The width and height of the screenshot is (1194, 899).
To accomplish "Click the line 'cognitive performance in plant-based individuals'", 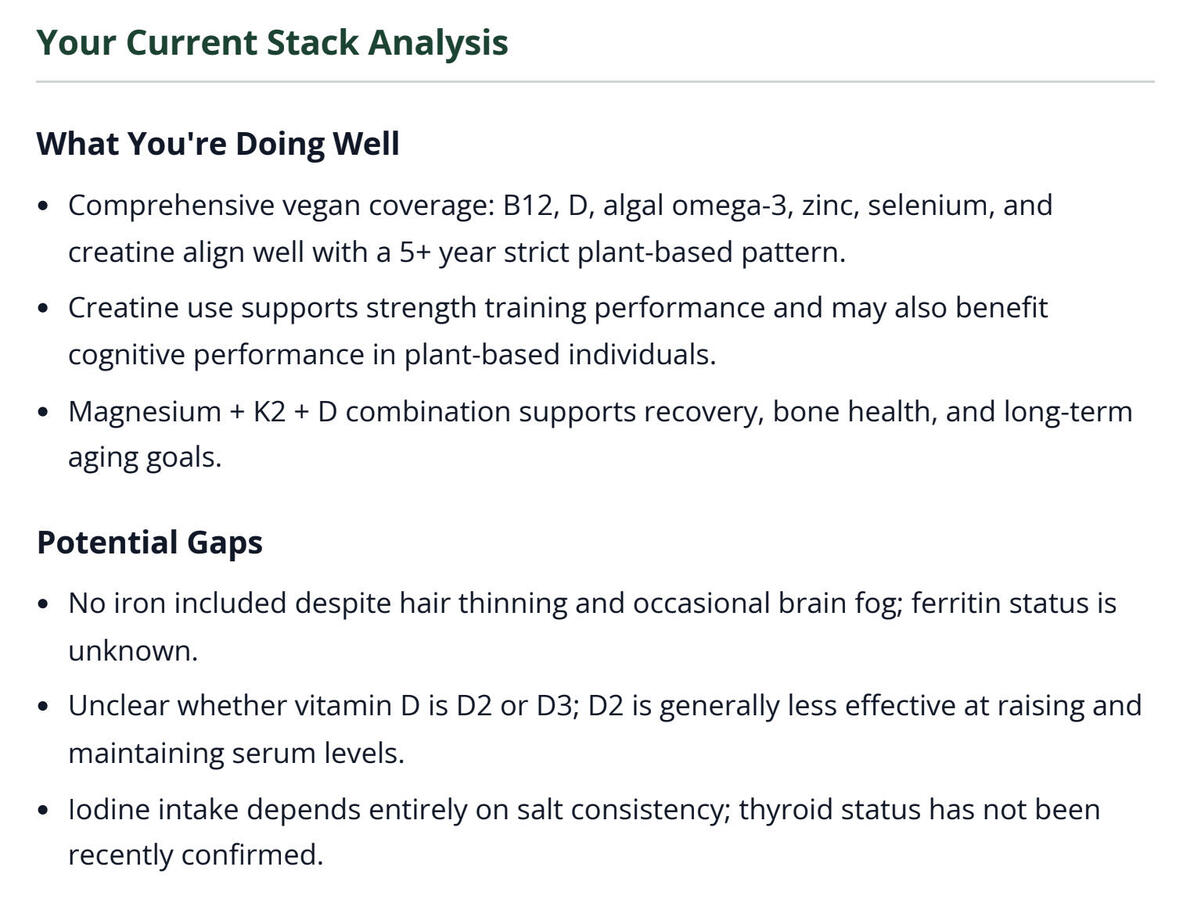I will tap(392, 355).
